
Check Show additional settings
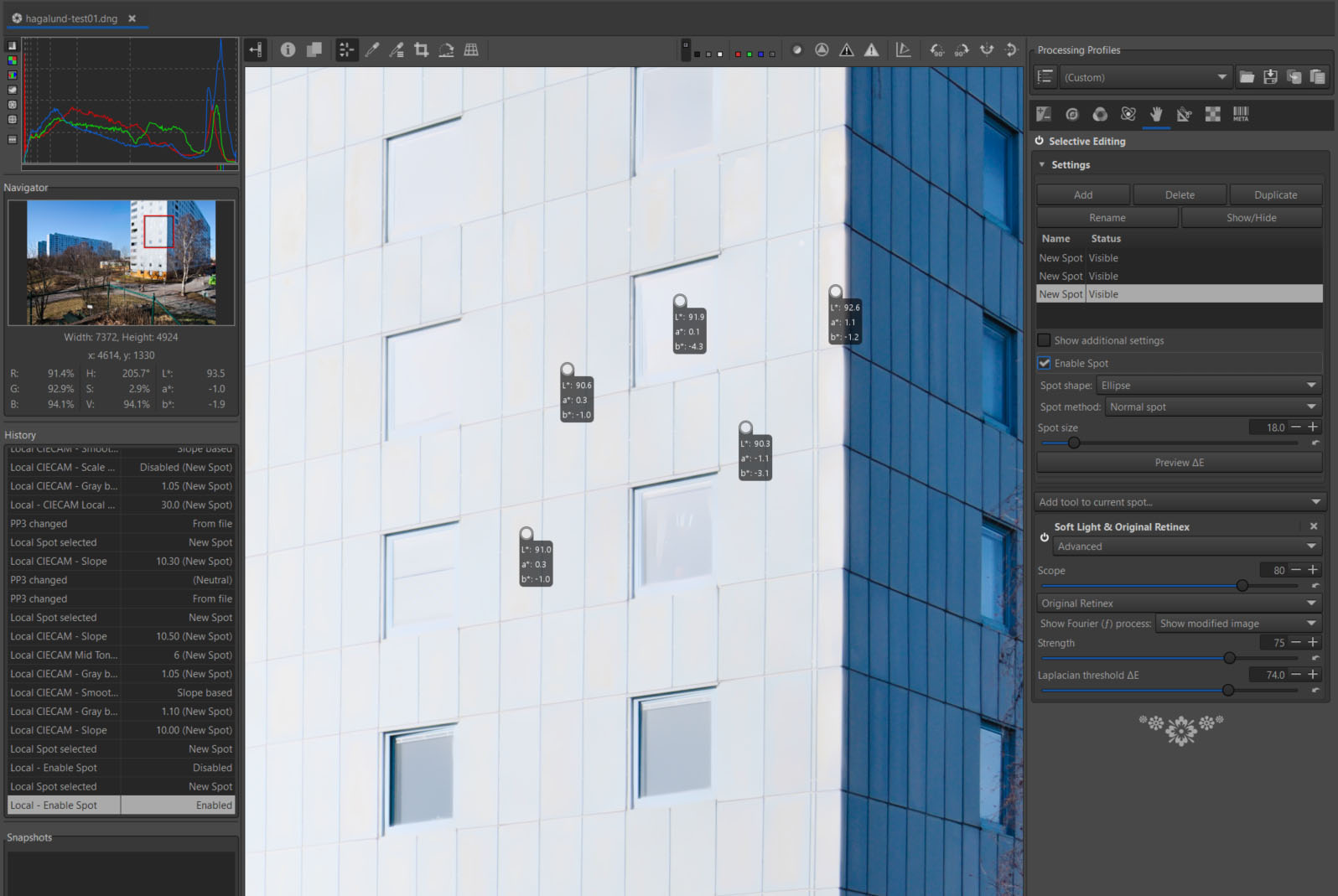click(x=1044, y=340)
